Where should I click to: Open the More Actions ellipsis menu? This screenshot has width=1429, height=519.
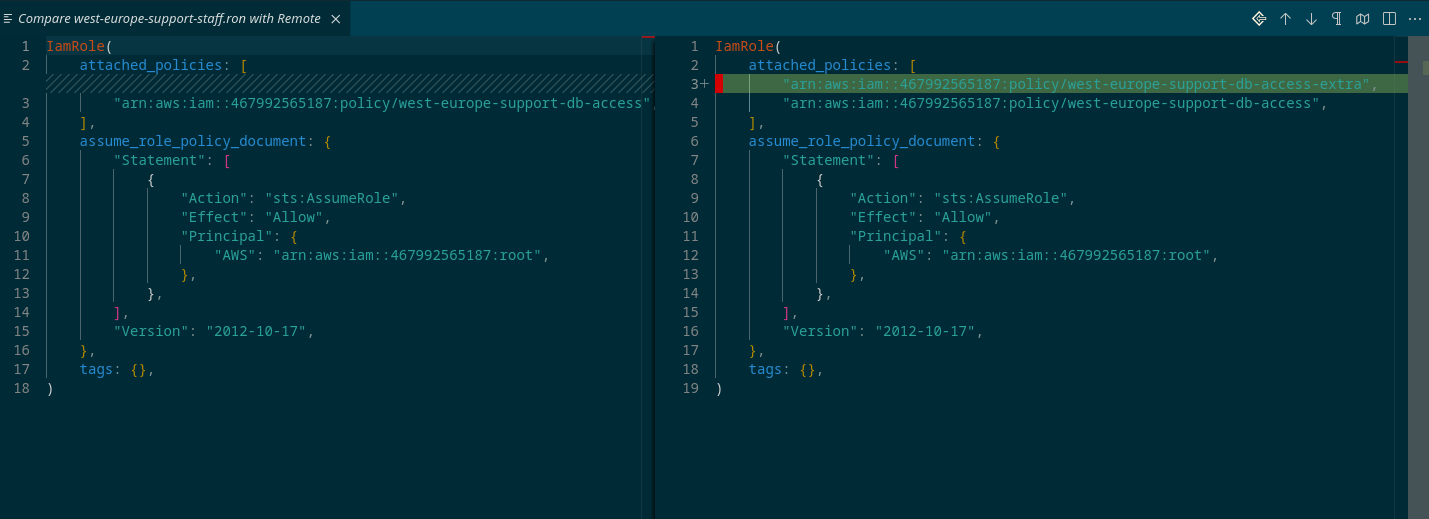(x=1414, y=19)
